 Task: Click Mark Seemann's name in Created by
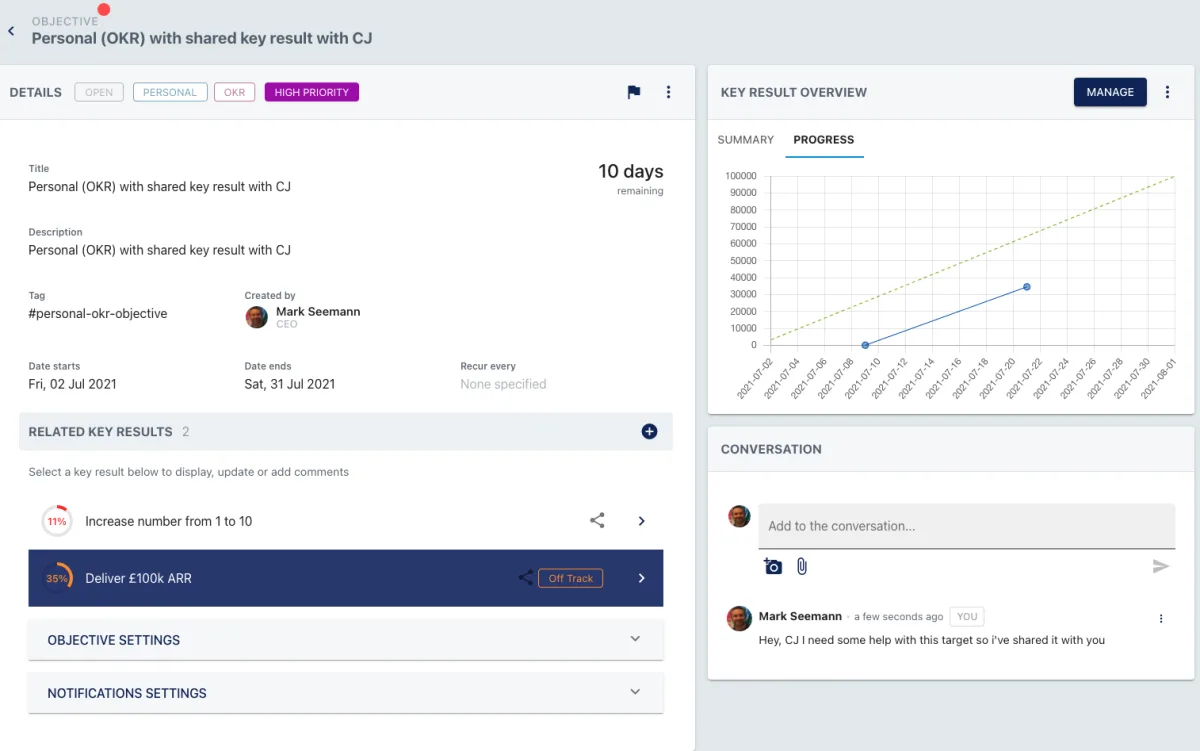point(318,312)
